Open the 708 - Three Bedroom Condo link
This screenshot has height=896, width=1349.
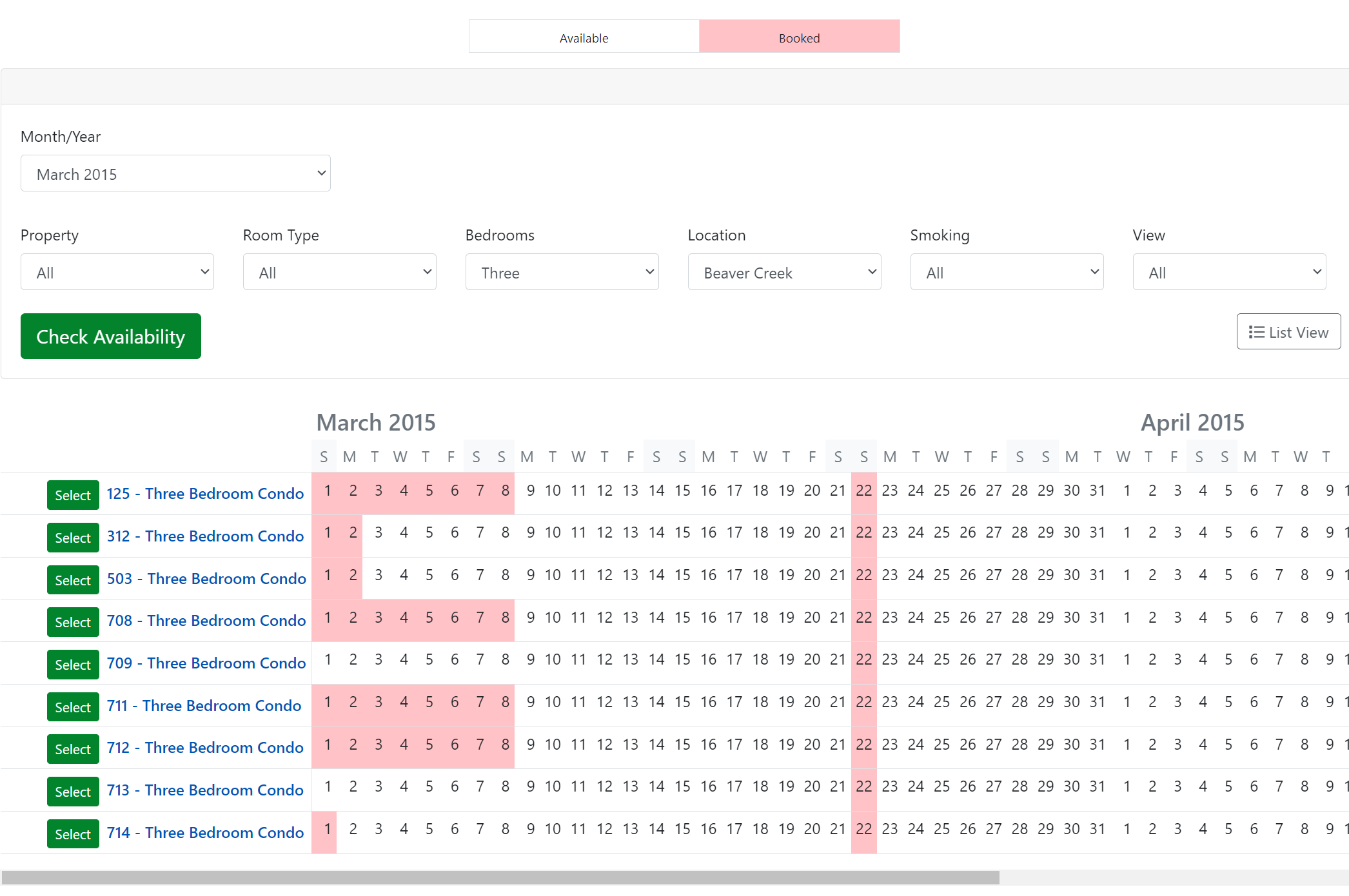[206, 621]
